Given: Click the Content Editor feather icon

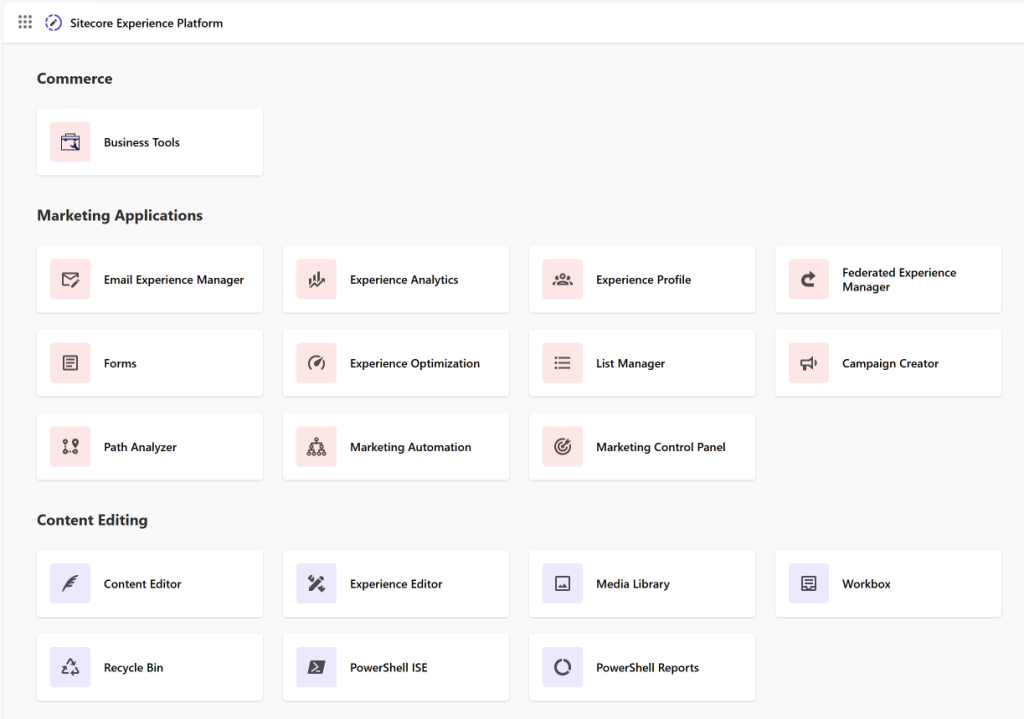Looking at the screenshot, I should click(x=71, y=584).
